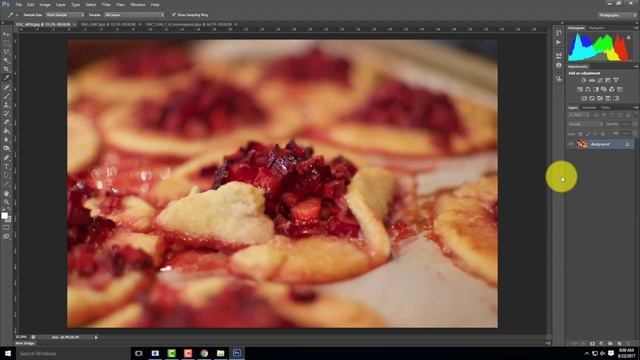
Task: Switch to second document tab
Action: pos(108,24)
